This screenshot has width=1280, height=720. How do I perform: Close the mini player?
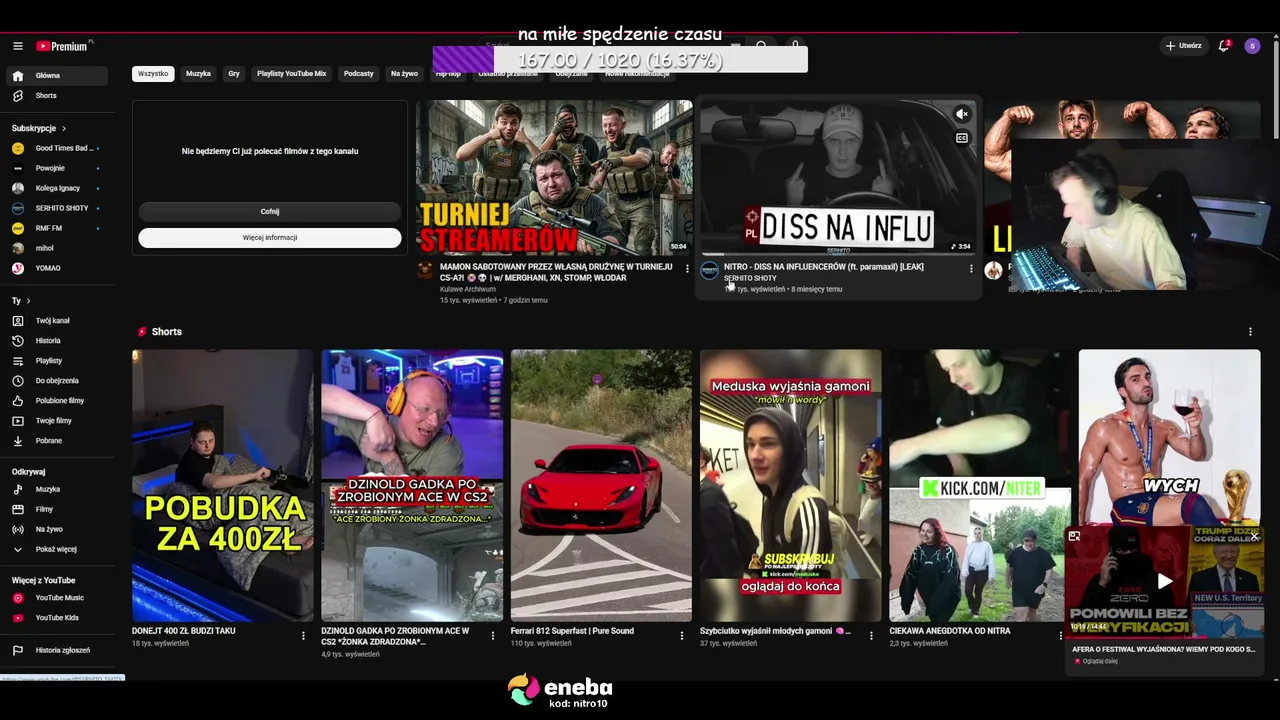coord(1255,537)
